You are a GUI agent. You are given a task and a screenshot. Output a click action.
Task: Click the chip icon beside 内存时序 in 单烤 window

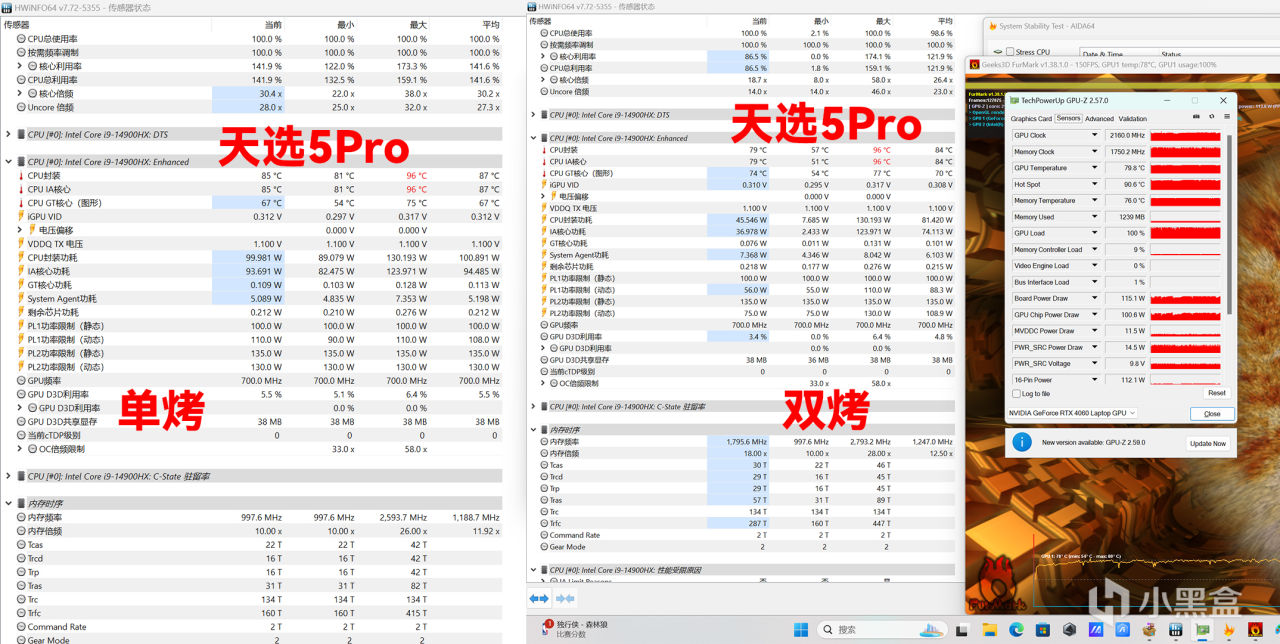click(21, 504)
